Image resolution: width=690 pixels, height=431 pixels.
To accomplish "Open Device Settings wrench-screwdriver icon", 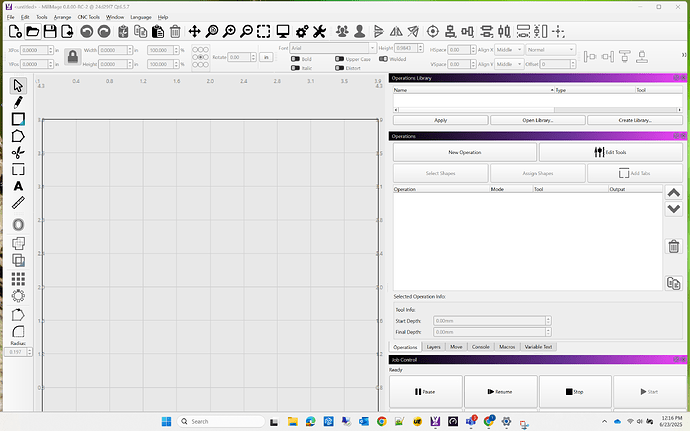I will 319,31.
